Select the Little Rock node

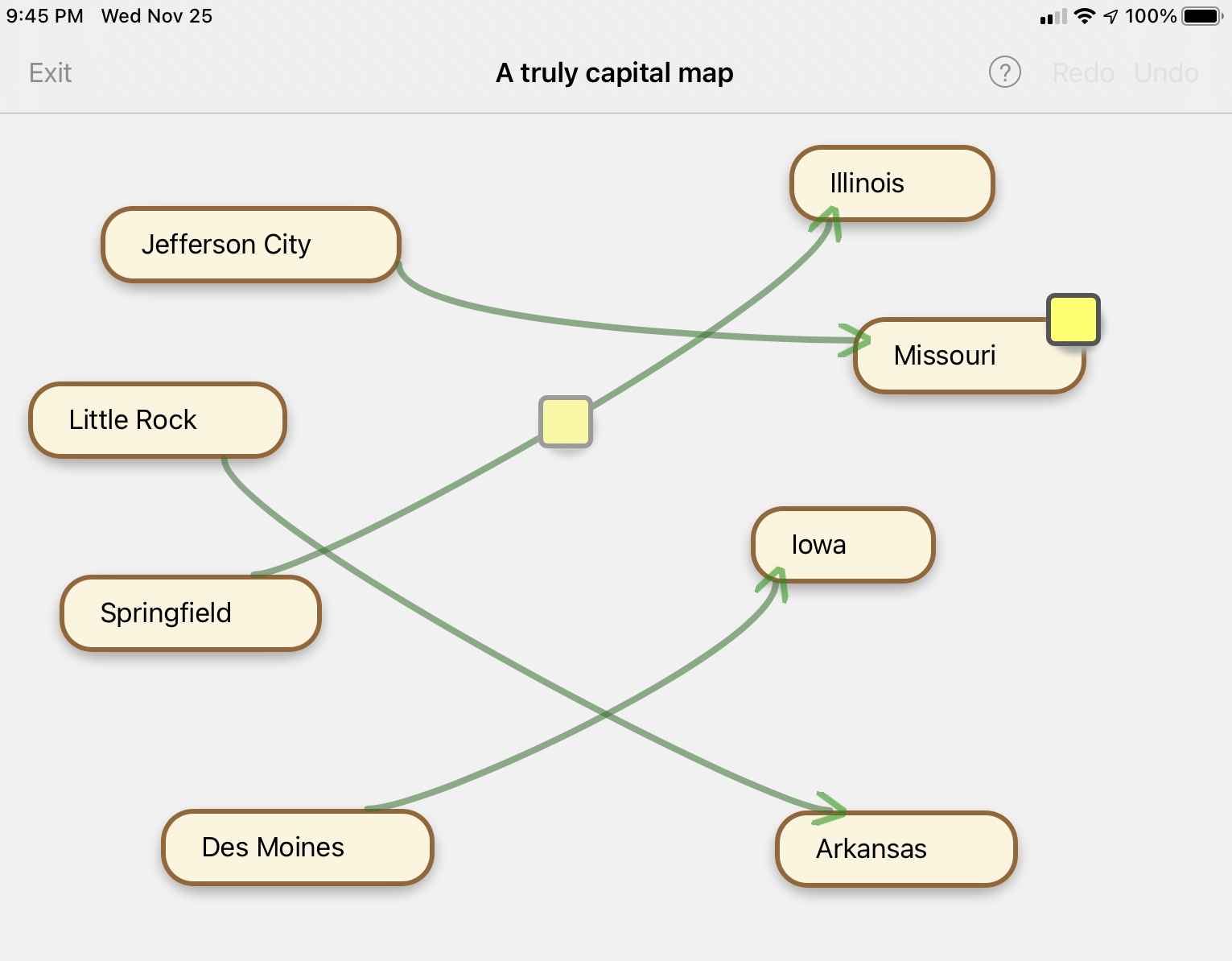coord(157,419)
